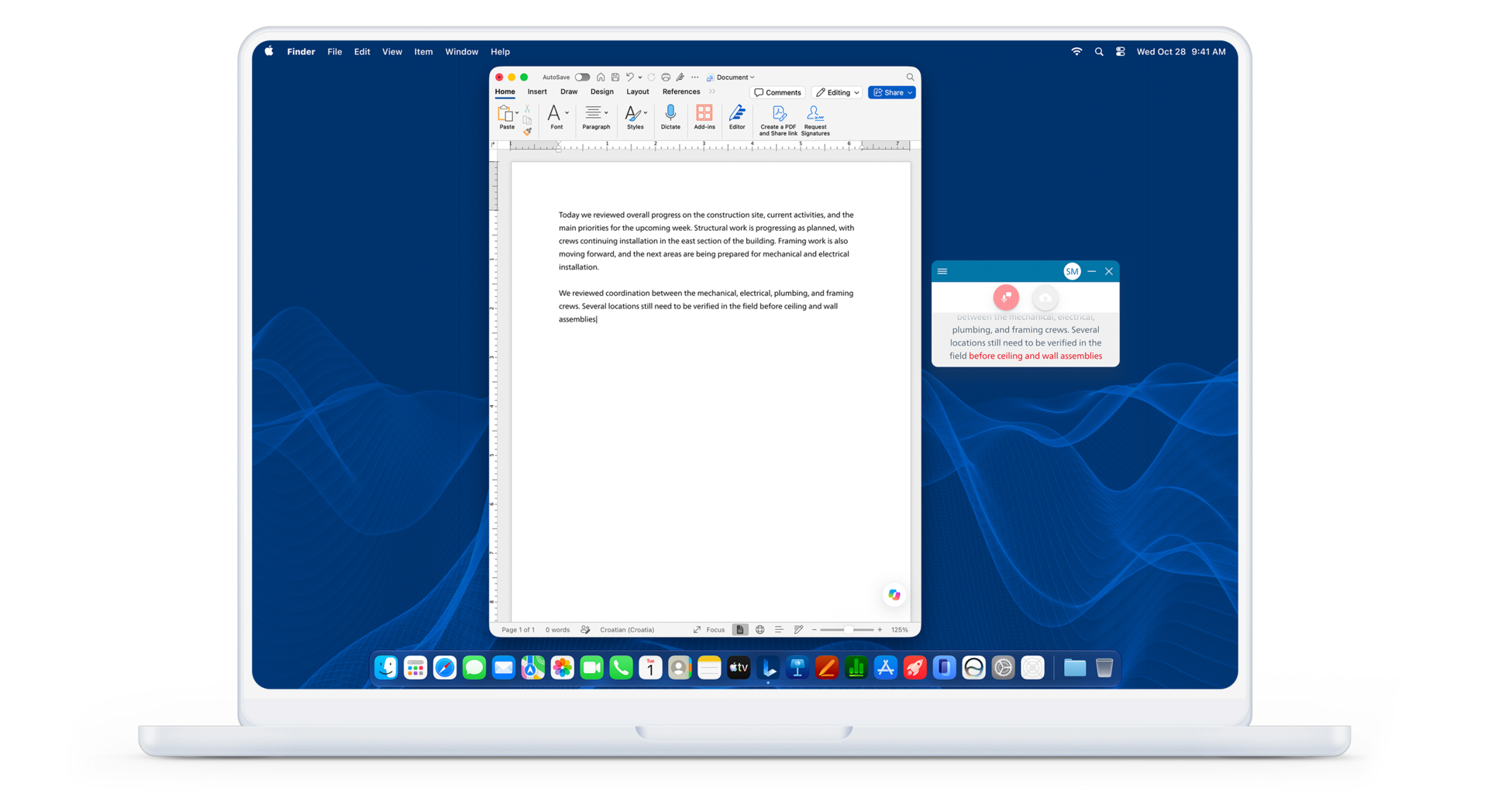Screen dimensions: 1488x812
Task: Save the document with the floppy disk icon
Action: (x=615, y=77)
